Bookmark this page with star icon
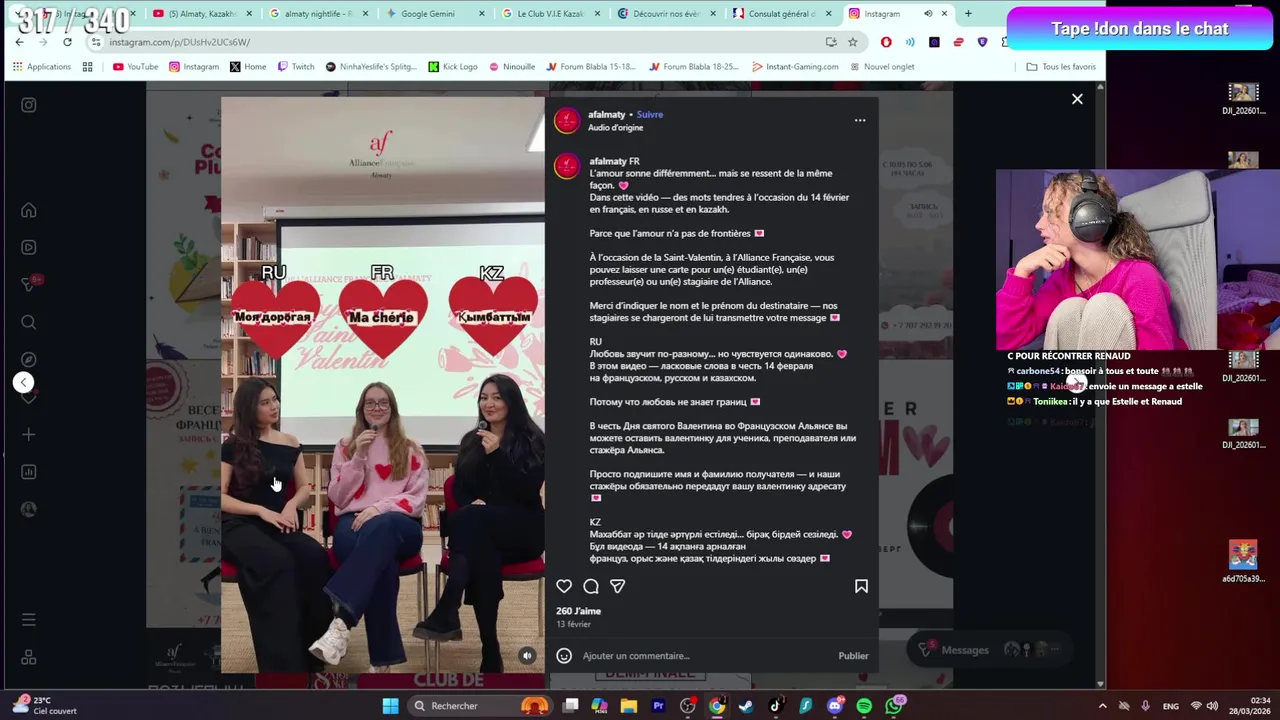1280x720 pixels. [x=853, y=42]
